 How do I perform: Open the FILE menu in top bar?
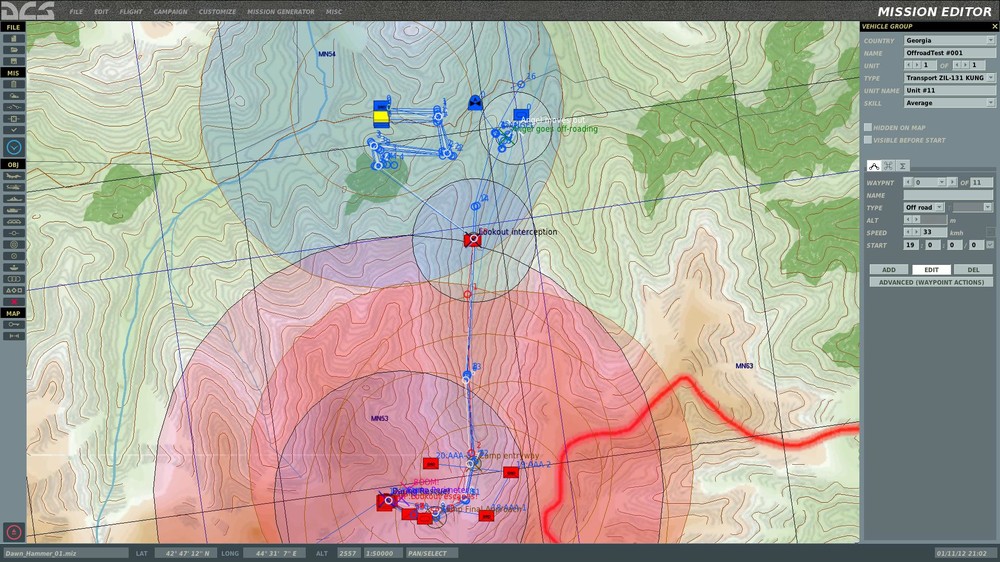coord(76,11)
